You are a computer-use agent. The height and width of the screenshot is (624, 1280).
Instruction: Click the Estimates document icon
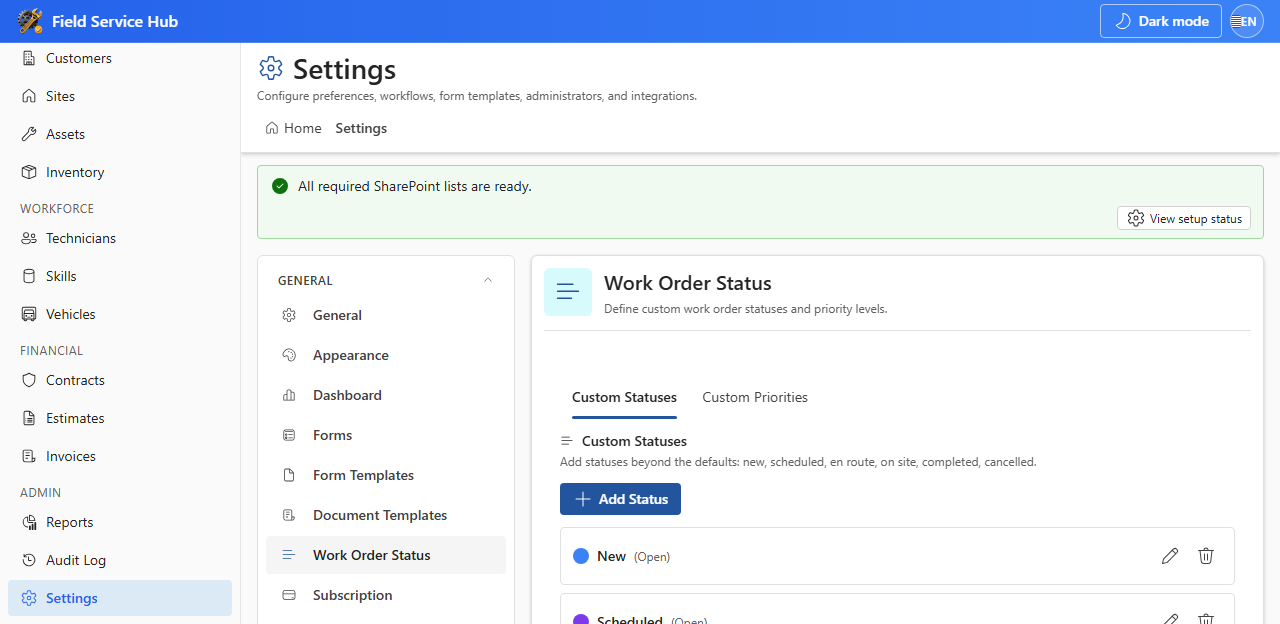click(29, 418)
